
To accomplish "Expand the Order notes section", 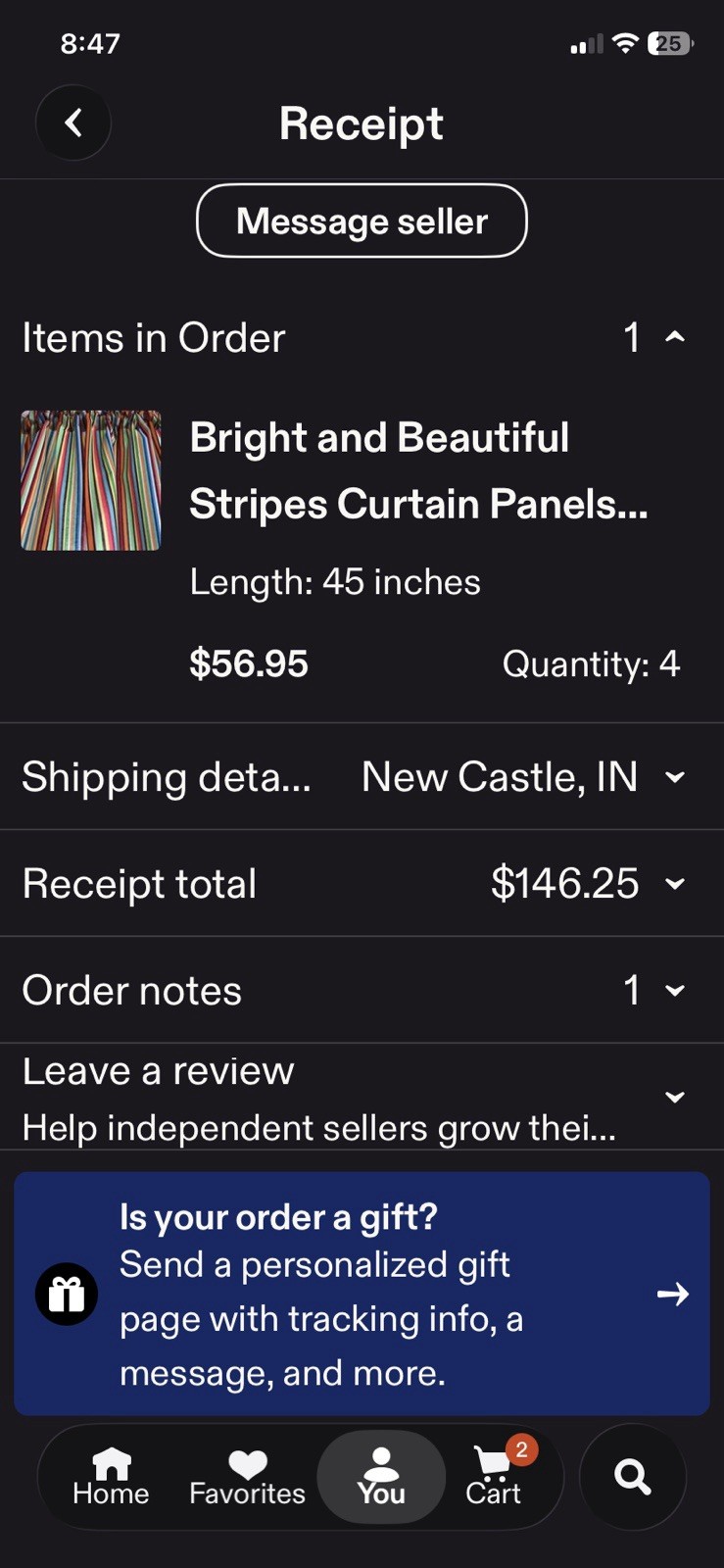I will [x=362, y=990].
